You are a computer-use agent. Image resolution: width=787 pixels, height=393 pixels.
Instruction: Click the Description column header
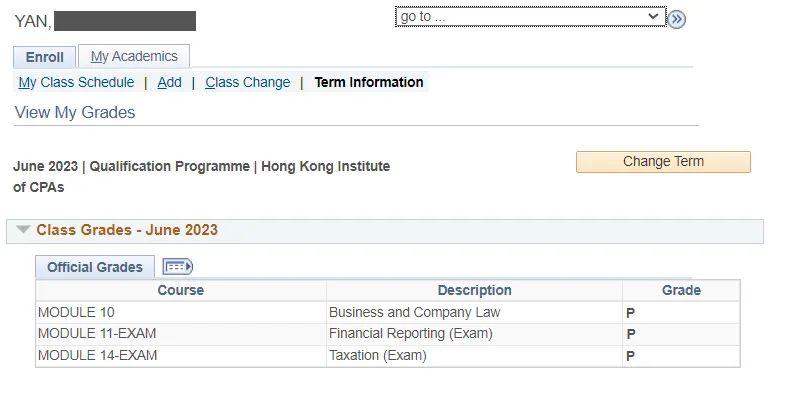[x=474, y=290]
